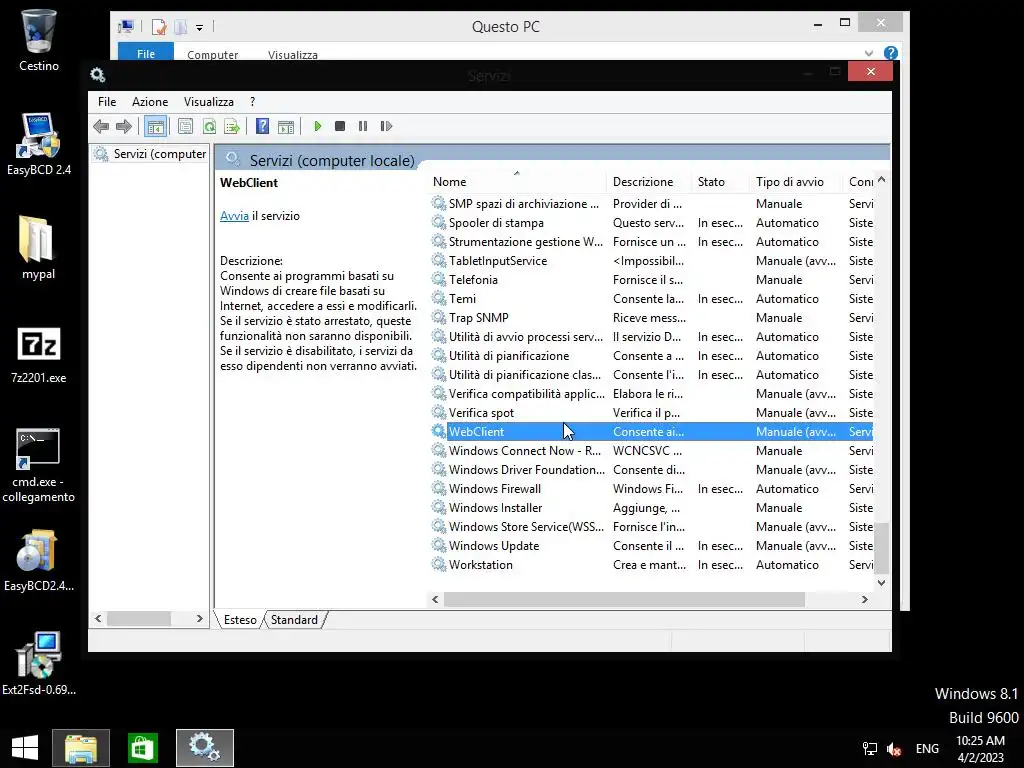This screenshot has height=768, width=1024.
Task: Open the Visualizza tab in Questo PC
Action: tap(293, 55)
